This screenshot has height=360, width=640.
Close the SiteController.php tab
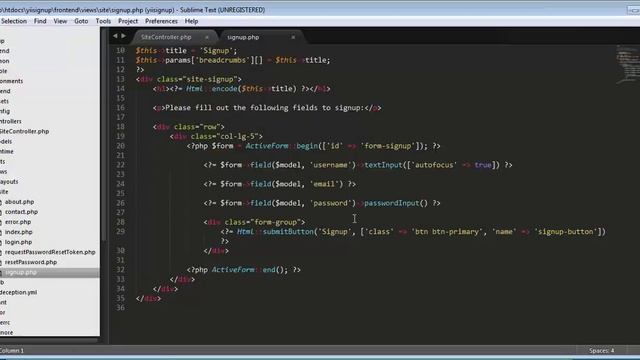pos(207,37)
